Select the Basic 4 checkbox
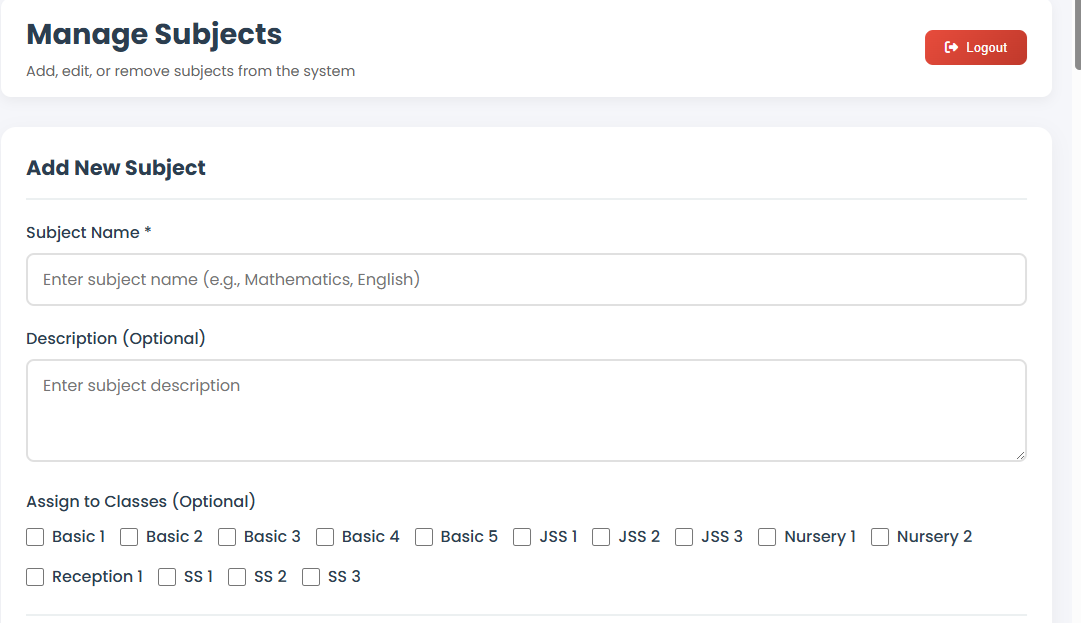The height and width of the screenshot is (623, 1081). pyautogui.click(x=325, y=537)
